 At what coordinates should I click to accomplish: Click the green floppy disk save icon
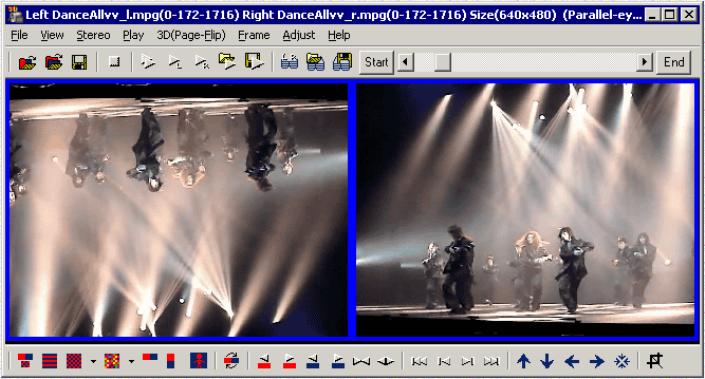80,62
